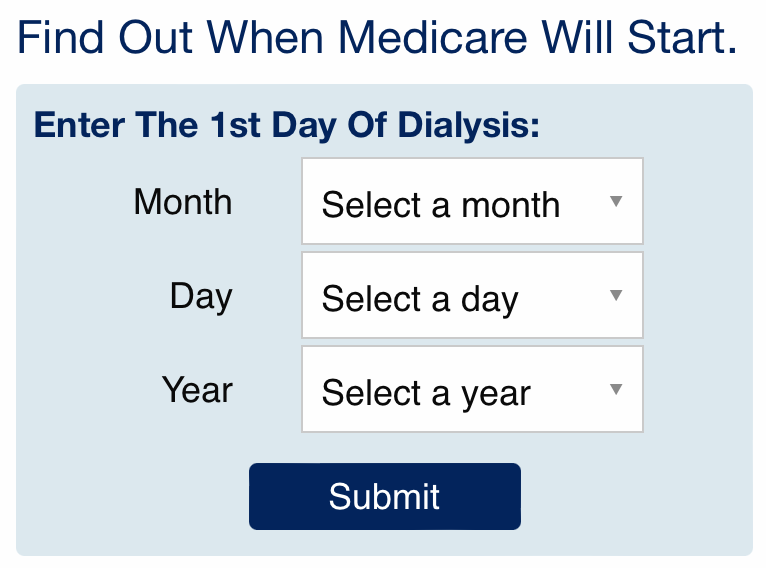Click the word 'Medicare' in the title
This screenshot has width=766, height=568.
click(x=432, y=38)
